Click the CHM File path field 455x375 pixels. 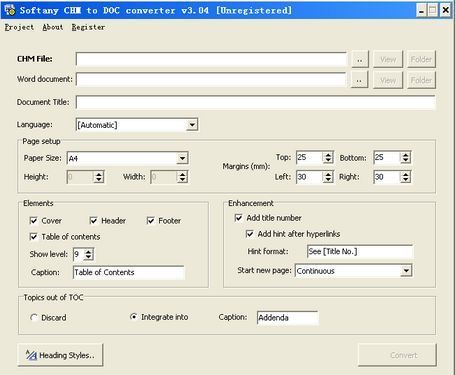(x=211, y=59)
